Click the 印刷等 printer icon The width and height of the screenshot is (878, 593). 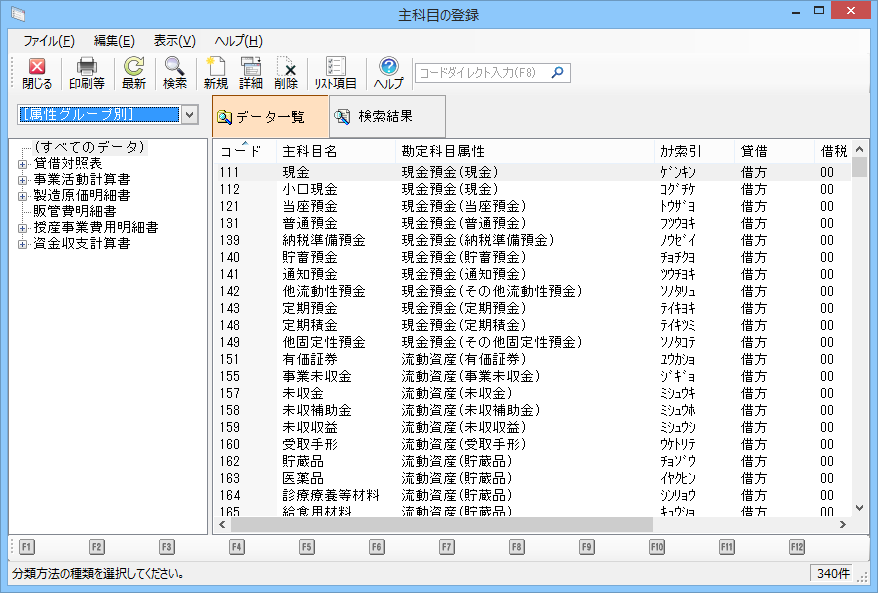(x=87, y=68)
